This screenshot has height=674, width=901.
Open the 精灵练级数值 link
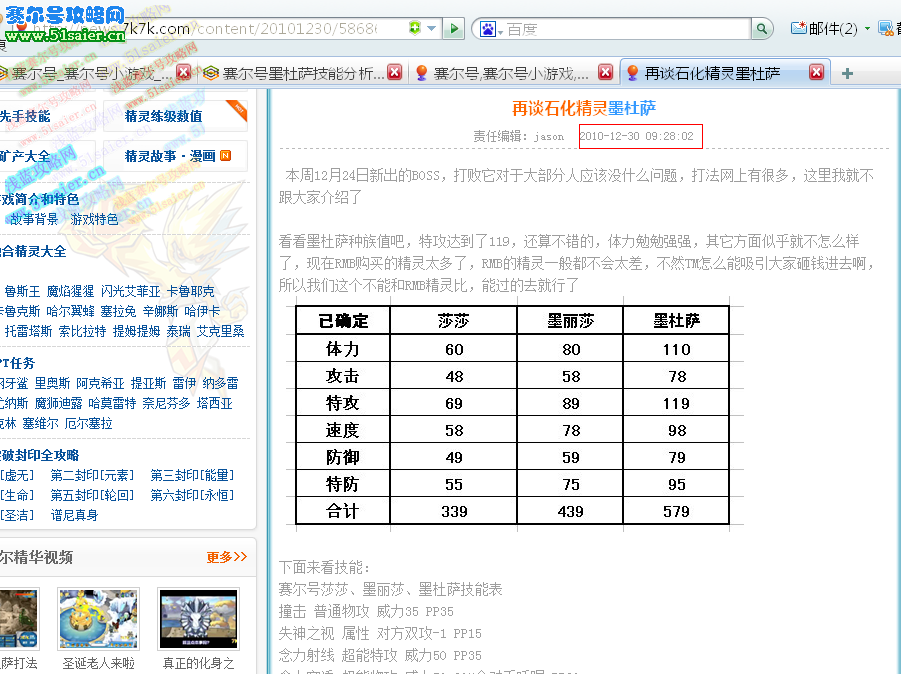[164, 117]
